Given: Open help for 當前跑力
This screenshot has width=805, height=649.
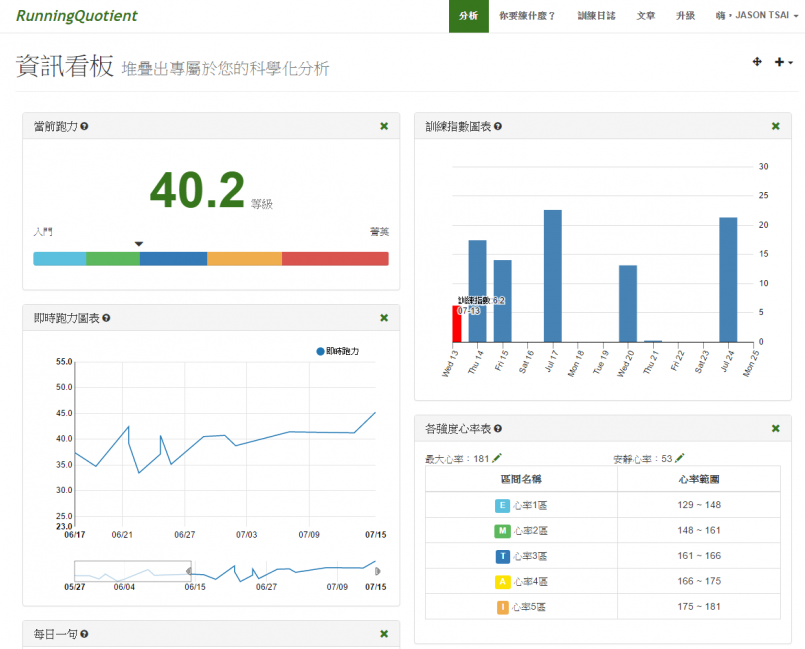Looking at the screenshot, I should 84,127.
